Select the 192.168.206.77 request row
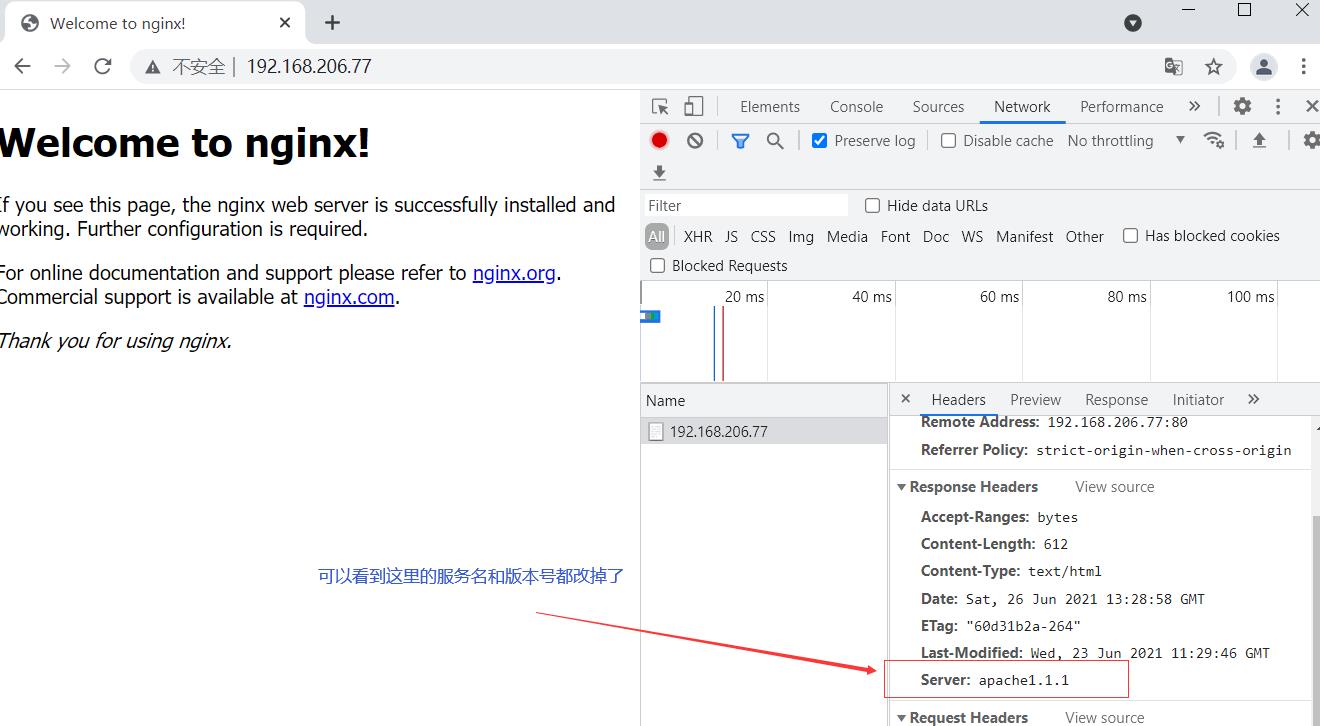The height and width of the screenshot is (726, 1320). (764, 431)
